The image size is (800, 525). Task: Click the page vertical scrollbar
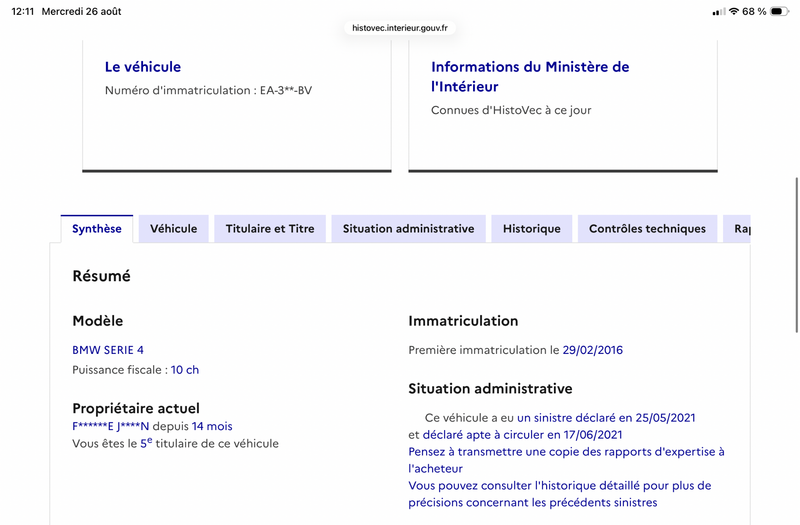pyautogui.click(x=796, y=255)
